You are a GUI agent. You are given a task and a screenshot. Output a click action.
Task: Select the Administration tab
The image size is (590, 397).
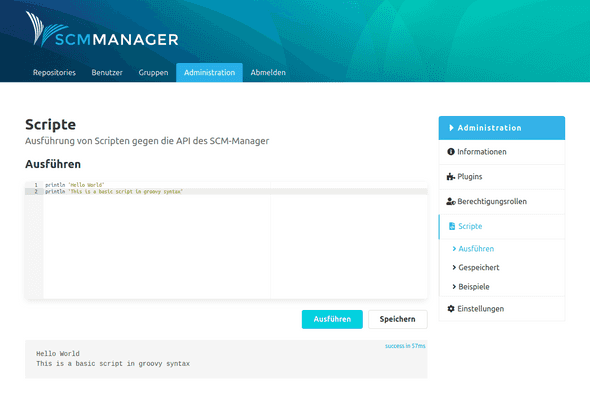209,73
